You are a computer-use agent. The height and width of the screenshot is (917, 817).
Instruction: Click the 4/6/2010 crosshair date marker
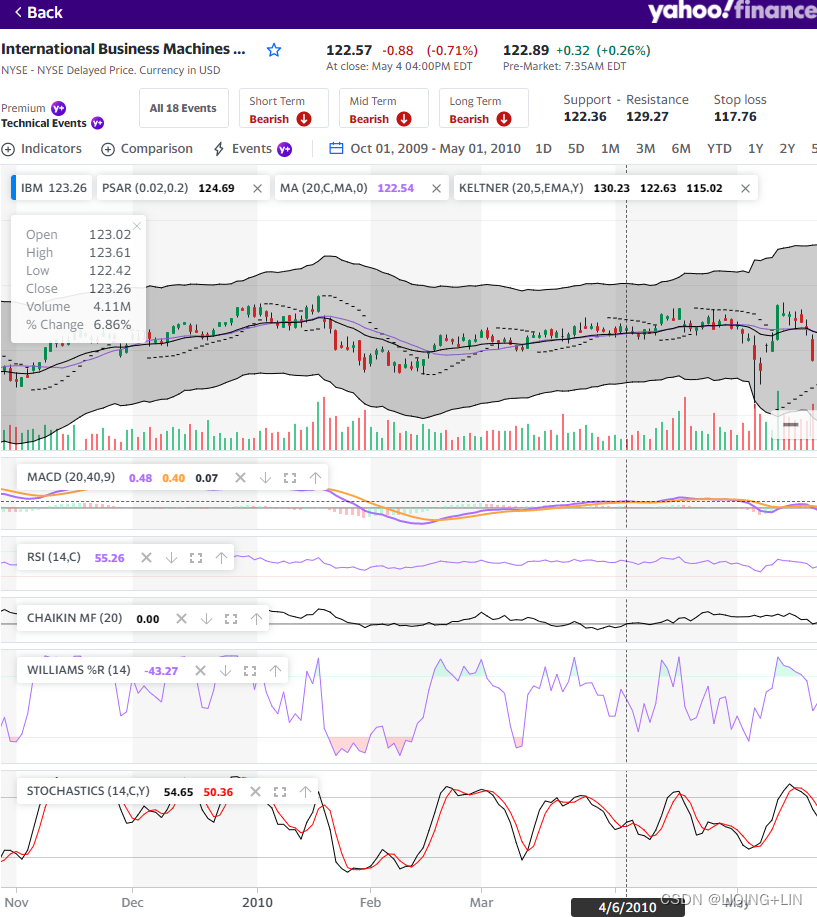click(x=628, y=908)
